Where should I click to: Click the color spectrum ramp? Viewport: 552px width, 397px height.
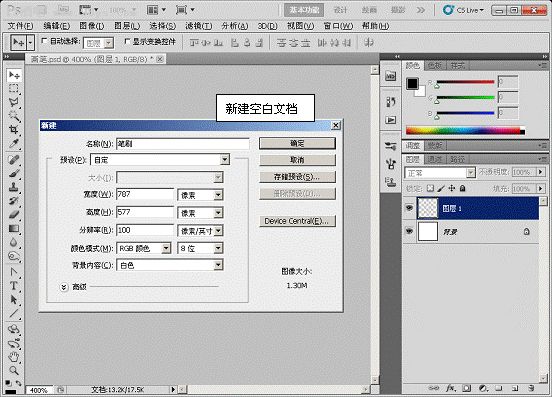(465, 131)
